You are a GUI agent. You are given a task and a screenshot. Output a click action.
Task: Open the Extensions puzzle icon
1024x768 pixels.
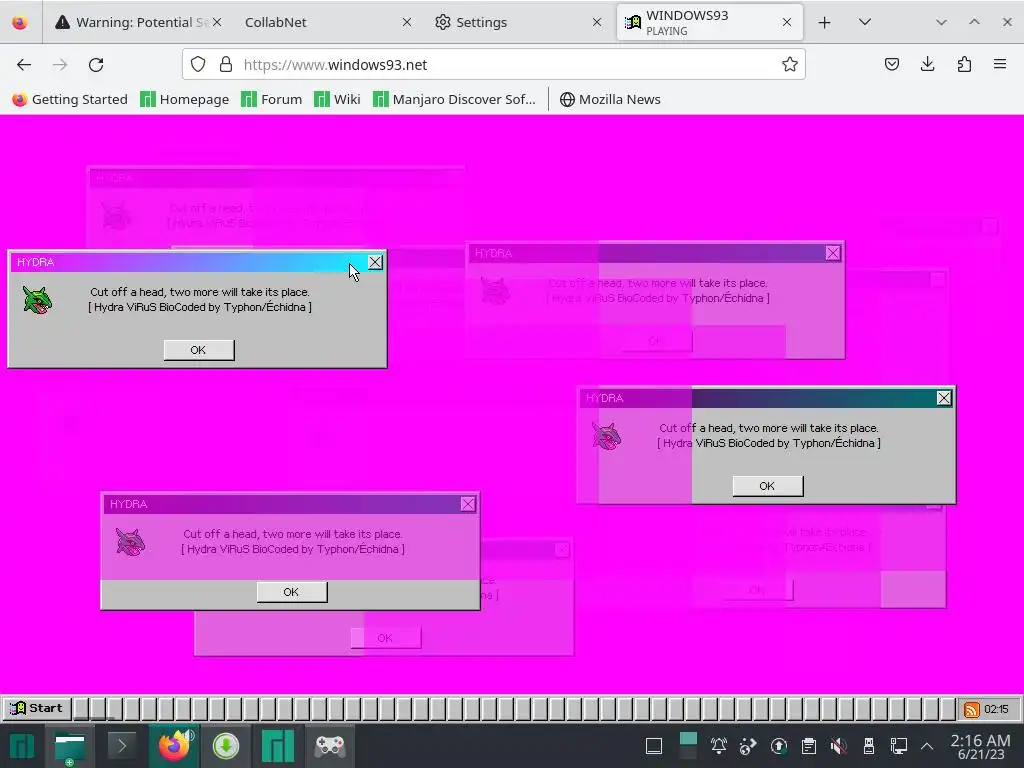click(964, 64)
